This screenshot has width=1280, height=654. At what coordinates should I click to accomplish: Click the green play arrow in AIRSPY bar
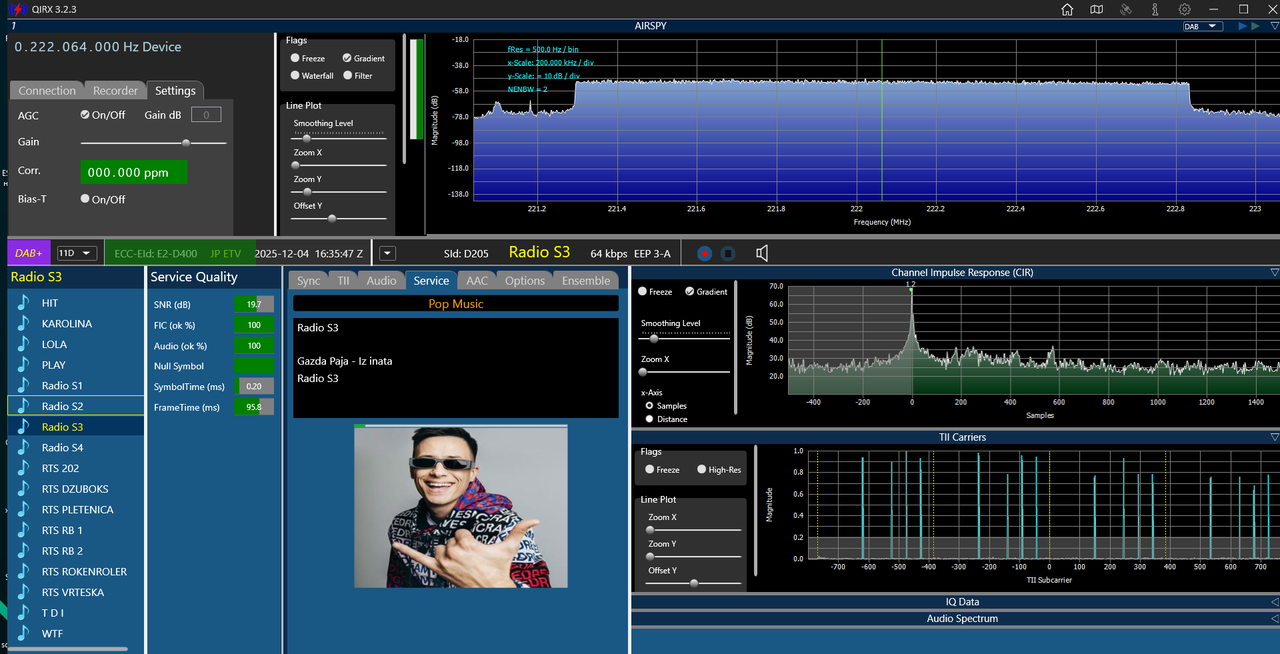point(1256,26)
